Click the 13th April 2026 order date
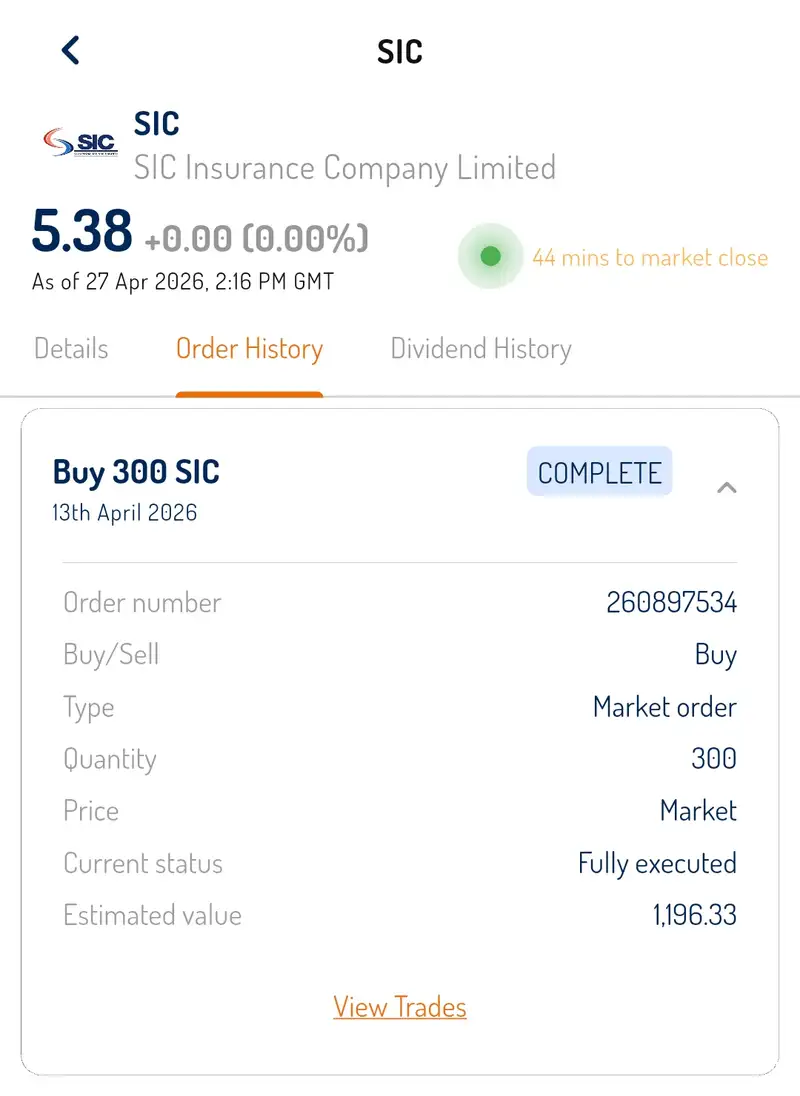The image size is (800, 1096). point(124,513)
